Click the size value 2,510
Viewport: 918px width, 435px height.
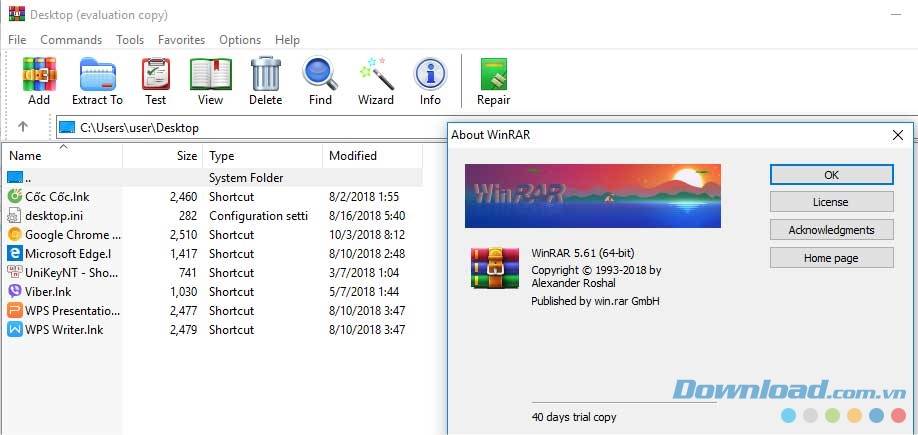click(x=183, y=235)
